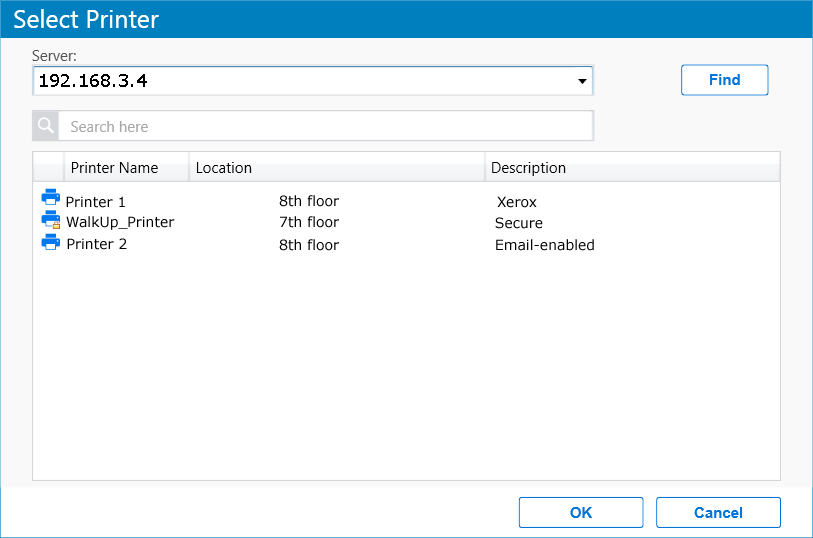813x538 pixels.
Task: Expand the Server dropdown arrow
Action: 582,81
